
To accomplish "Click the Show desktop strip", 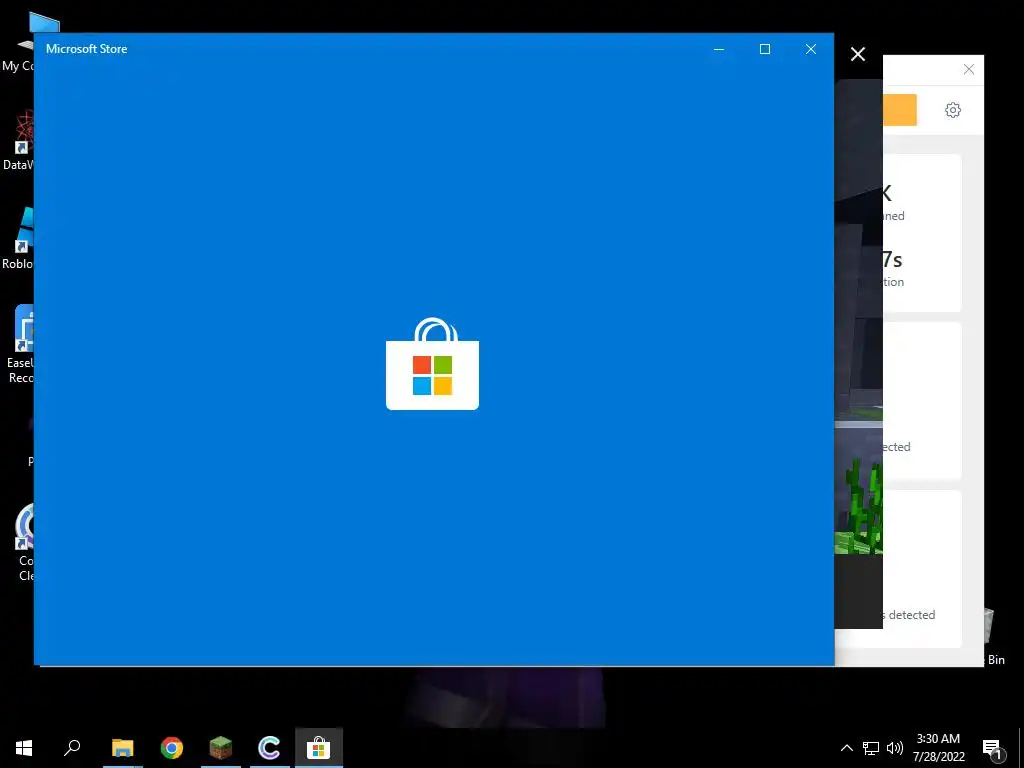I will (1021, 748).
